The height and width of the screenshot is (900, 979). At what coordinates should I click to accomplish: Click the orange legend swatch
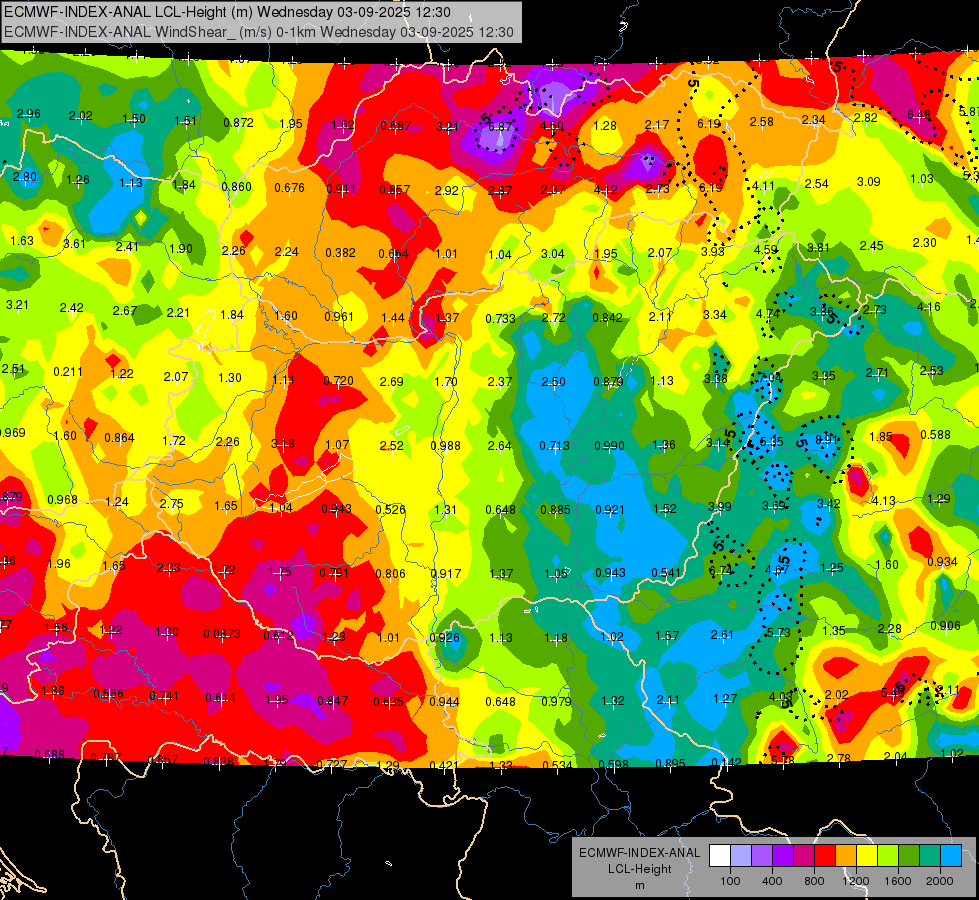click(846, 856)
